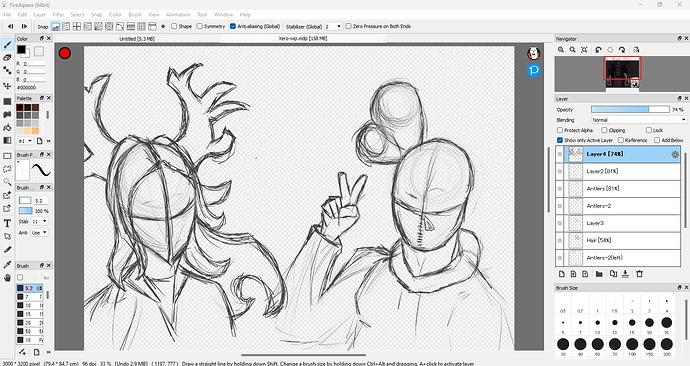Rotate the canvas right in Navigator
The width and height of the screenshot is (690, 366).
pyautogui.click(x=622, y=50)
